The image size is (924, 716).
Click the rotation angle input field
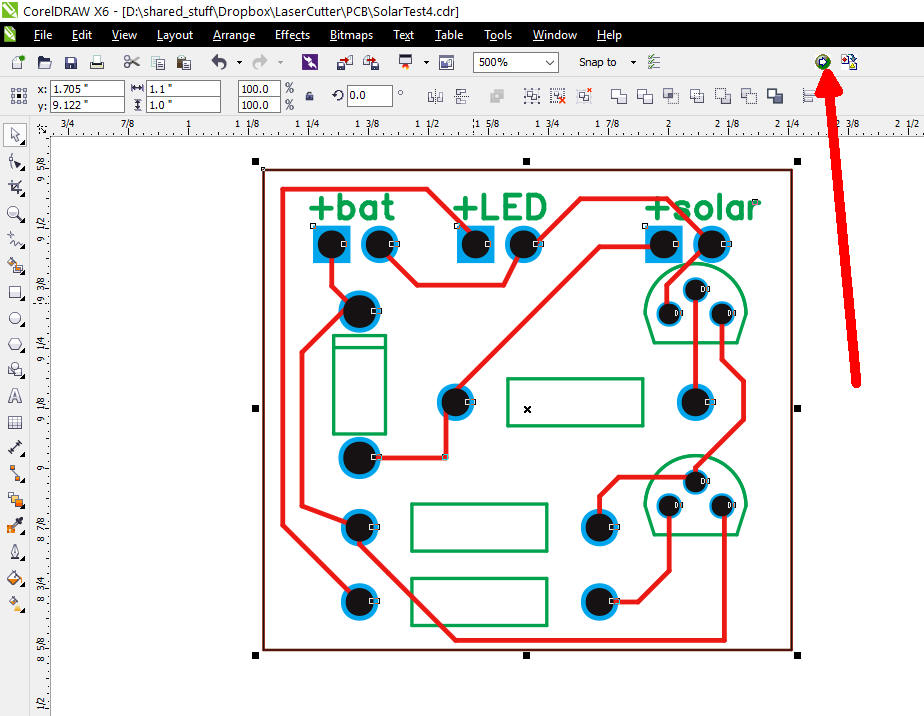370,96
